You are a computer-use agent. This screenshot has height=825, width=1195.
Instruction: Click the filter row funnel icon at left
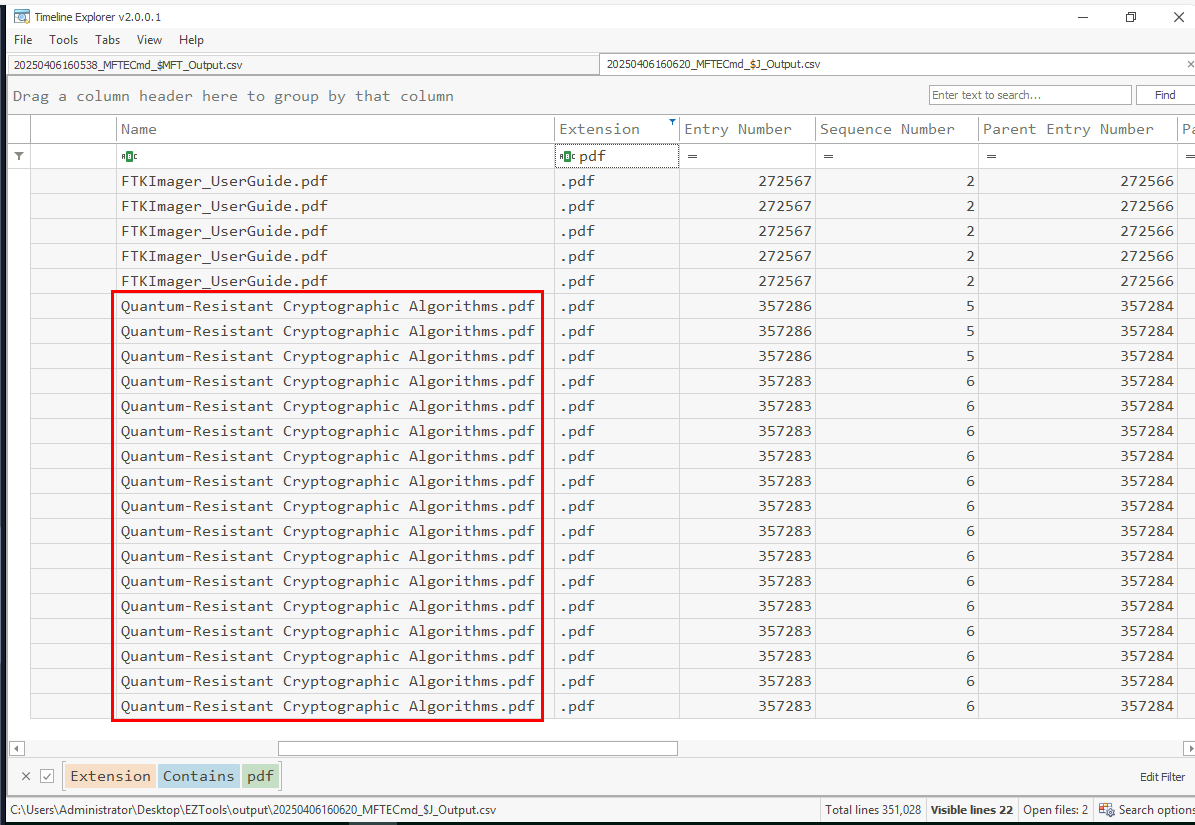coord(19,156)
